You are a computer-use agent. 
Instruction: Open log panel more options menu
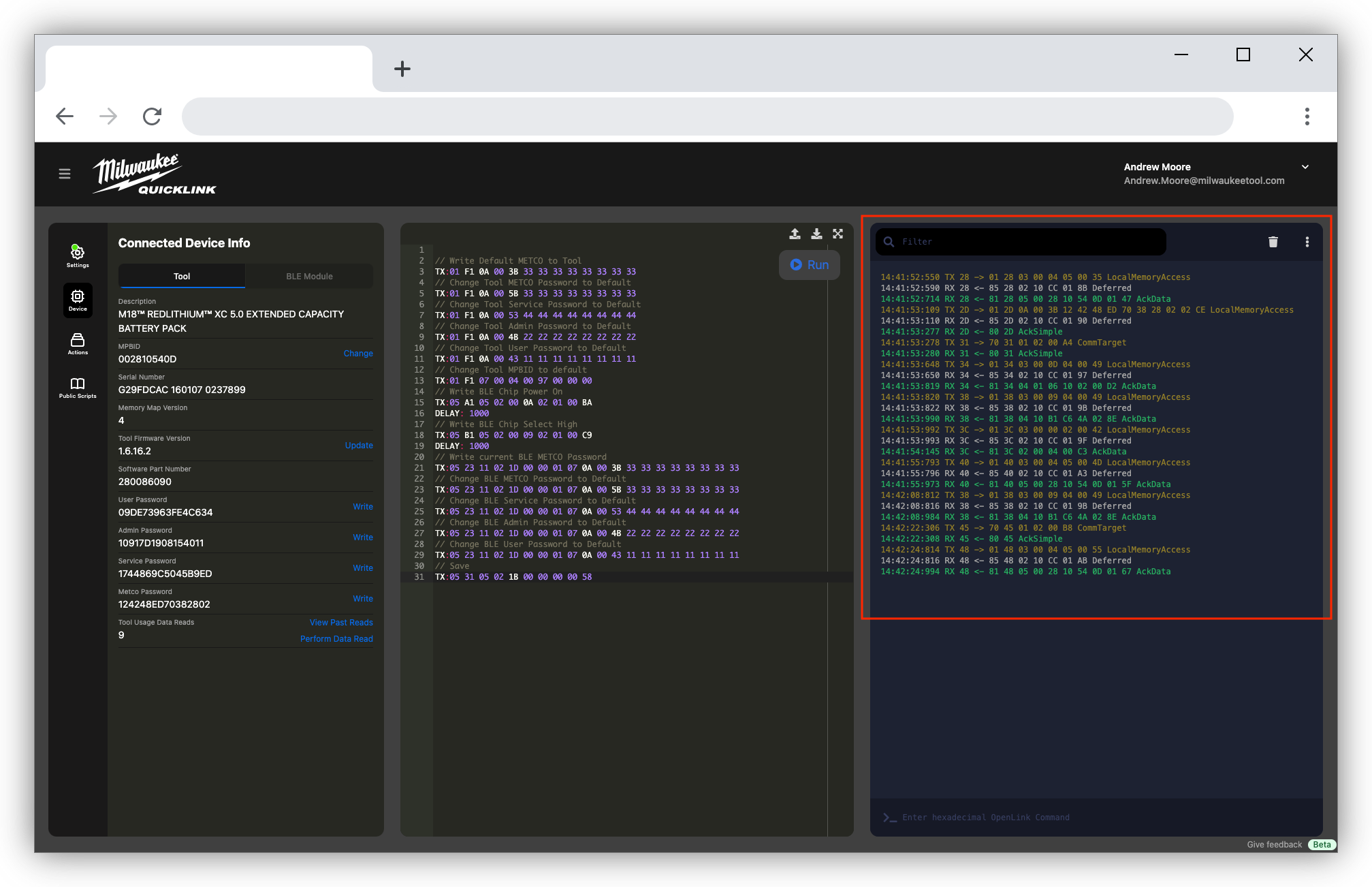[x=1307, y=242]
